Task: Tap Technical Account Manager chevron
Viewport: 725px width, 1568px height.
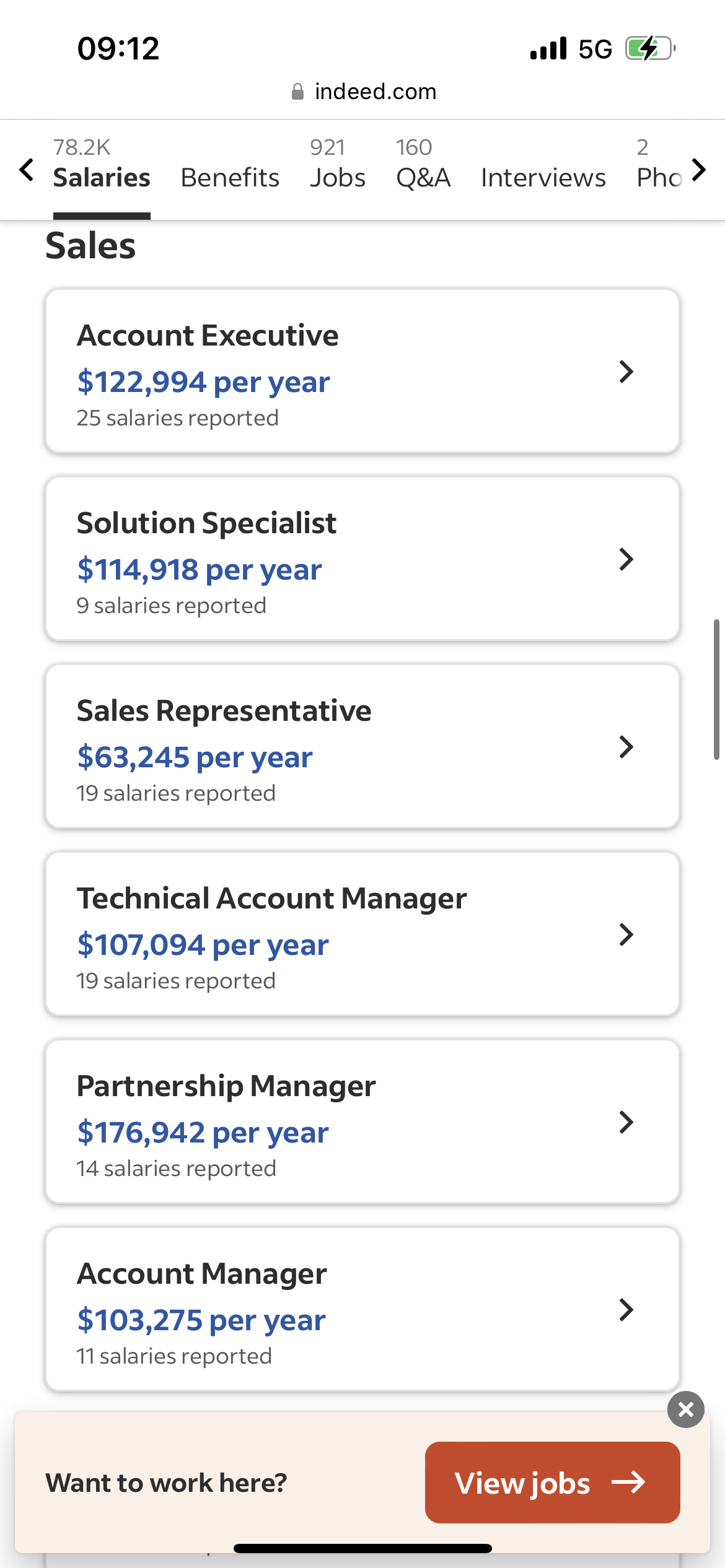Action: pos(626,934)
